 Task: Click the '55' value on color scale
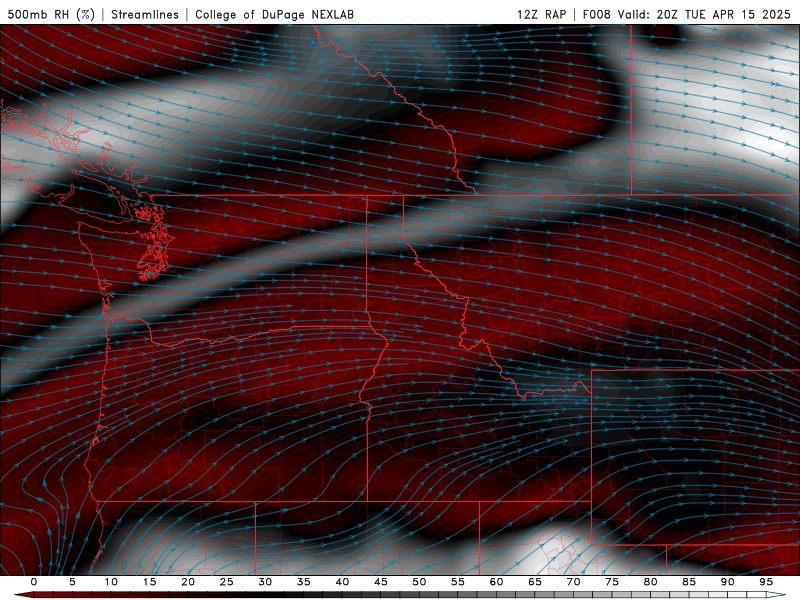pyautogui.click(x=458, y=582)
